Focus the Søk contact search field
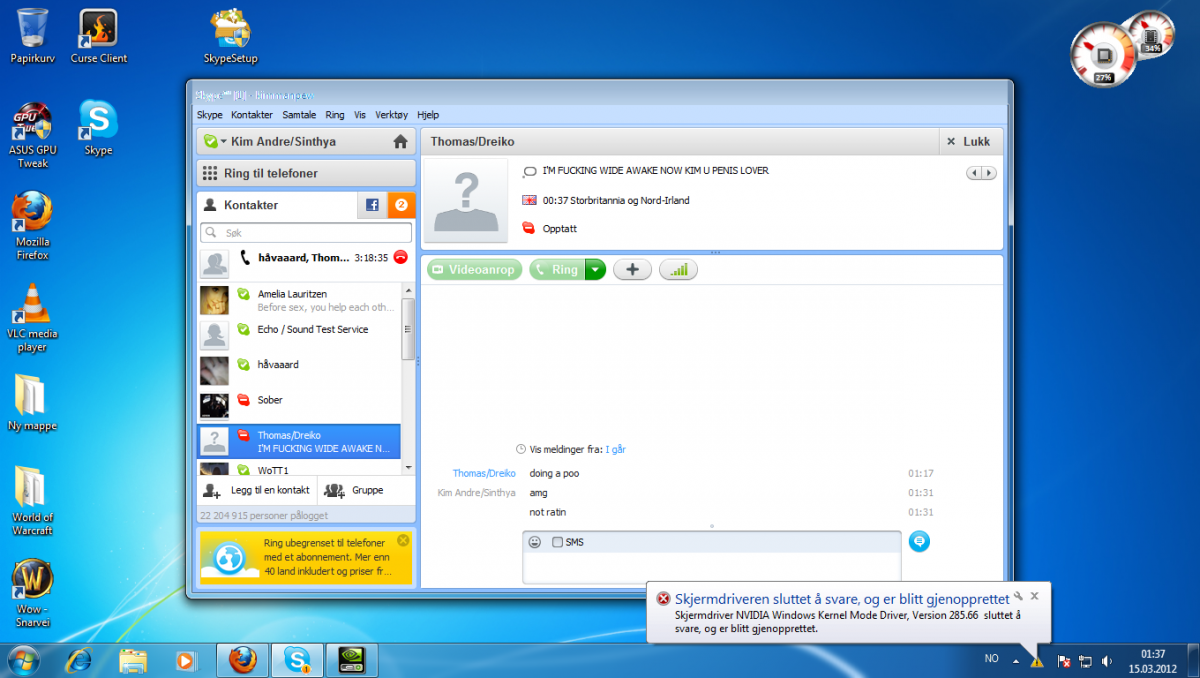 (306, 232)
